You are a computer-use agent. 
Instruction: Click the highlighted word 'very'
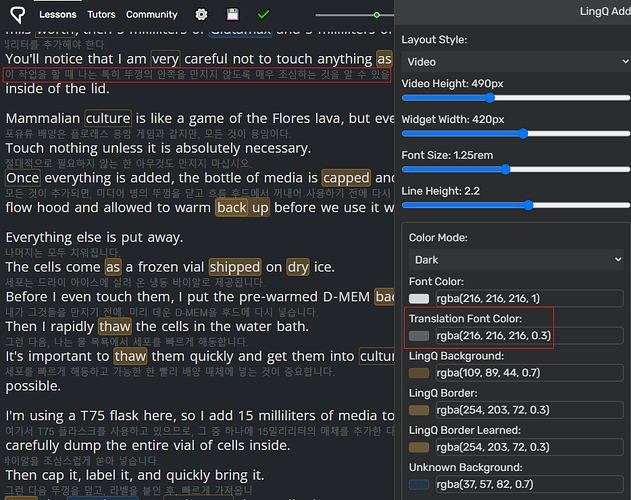coord(165,59)
